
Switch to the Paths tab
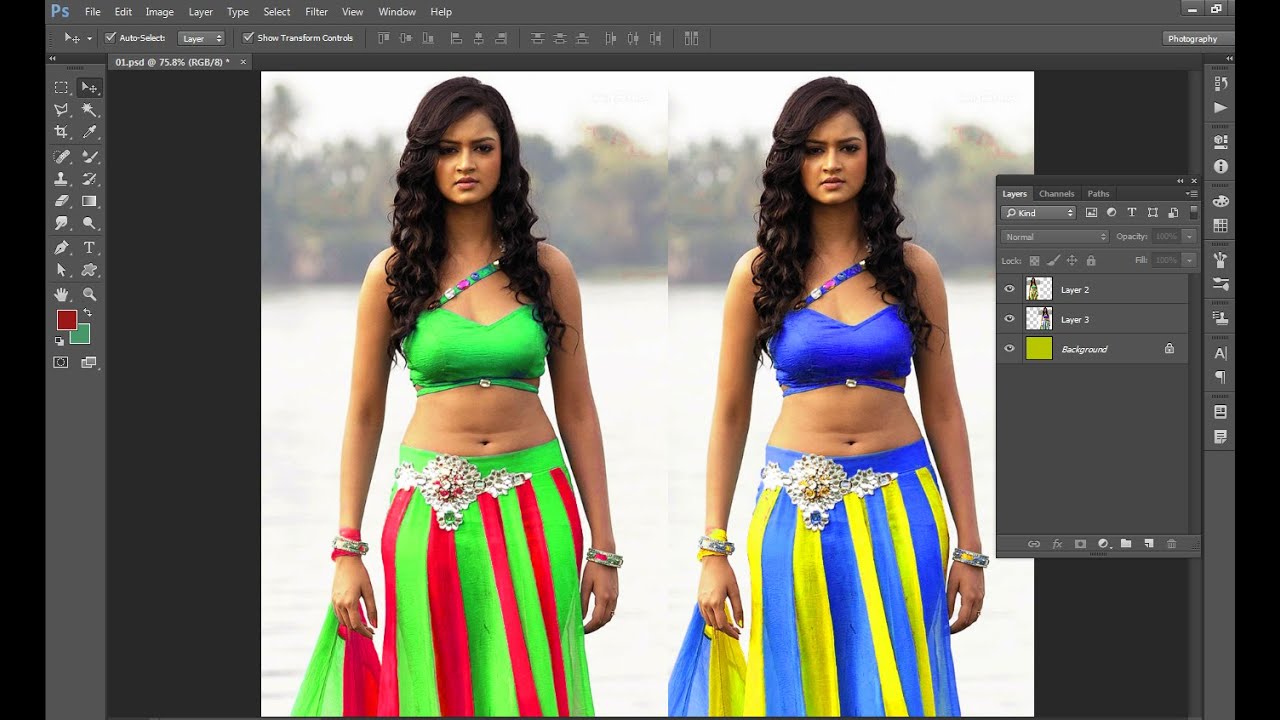coord(1098,194)
